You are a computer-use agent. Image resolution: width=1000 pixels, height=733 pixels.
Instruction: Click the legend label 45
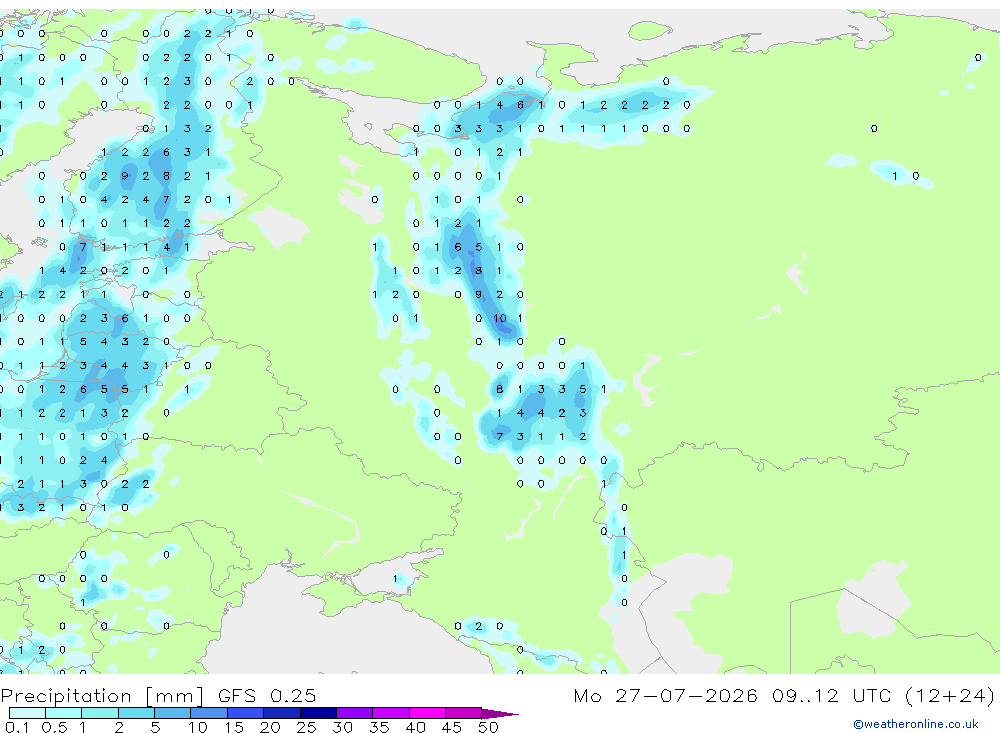(452, 727)
